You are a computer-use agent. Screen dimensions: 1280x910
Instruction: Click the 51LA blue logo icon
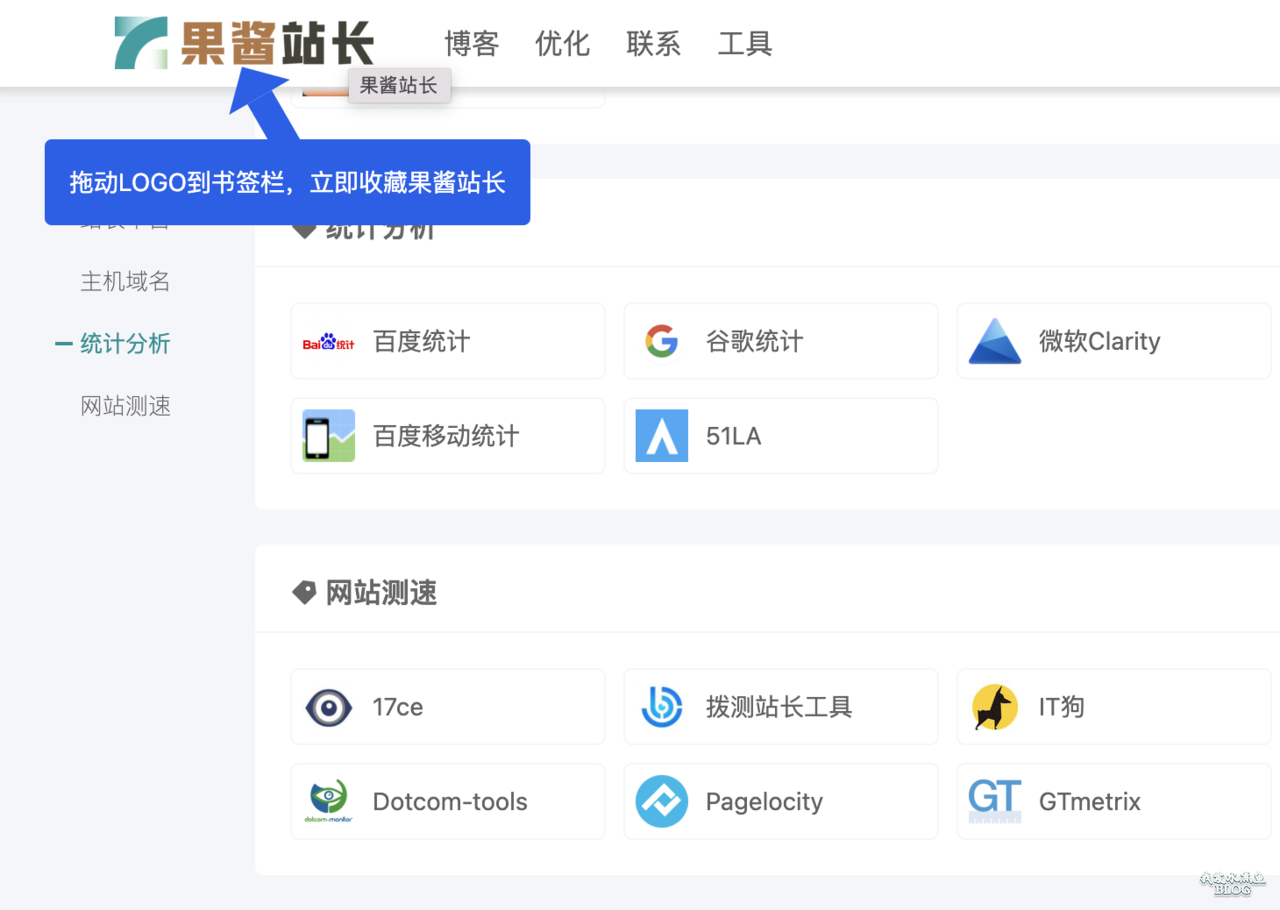[662, 436]
